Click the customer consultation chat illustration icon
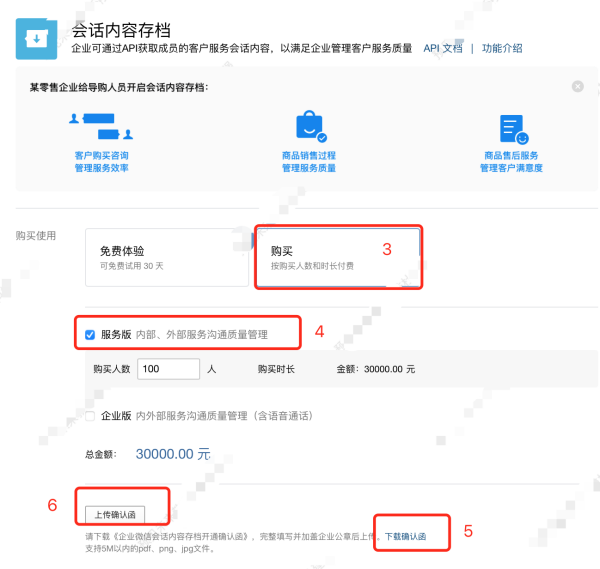The width and height of the screenshot is (600, 569). pos(101,127)
